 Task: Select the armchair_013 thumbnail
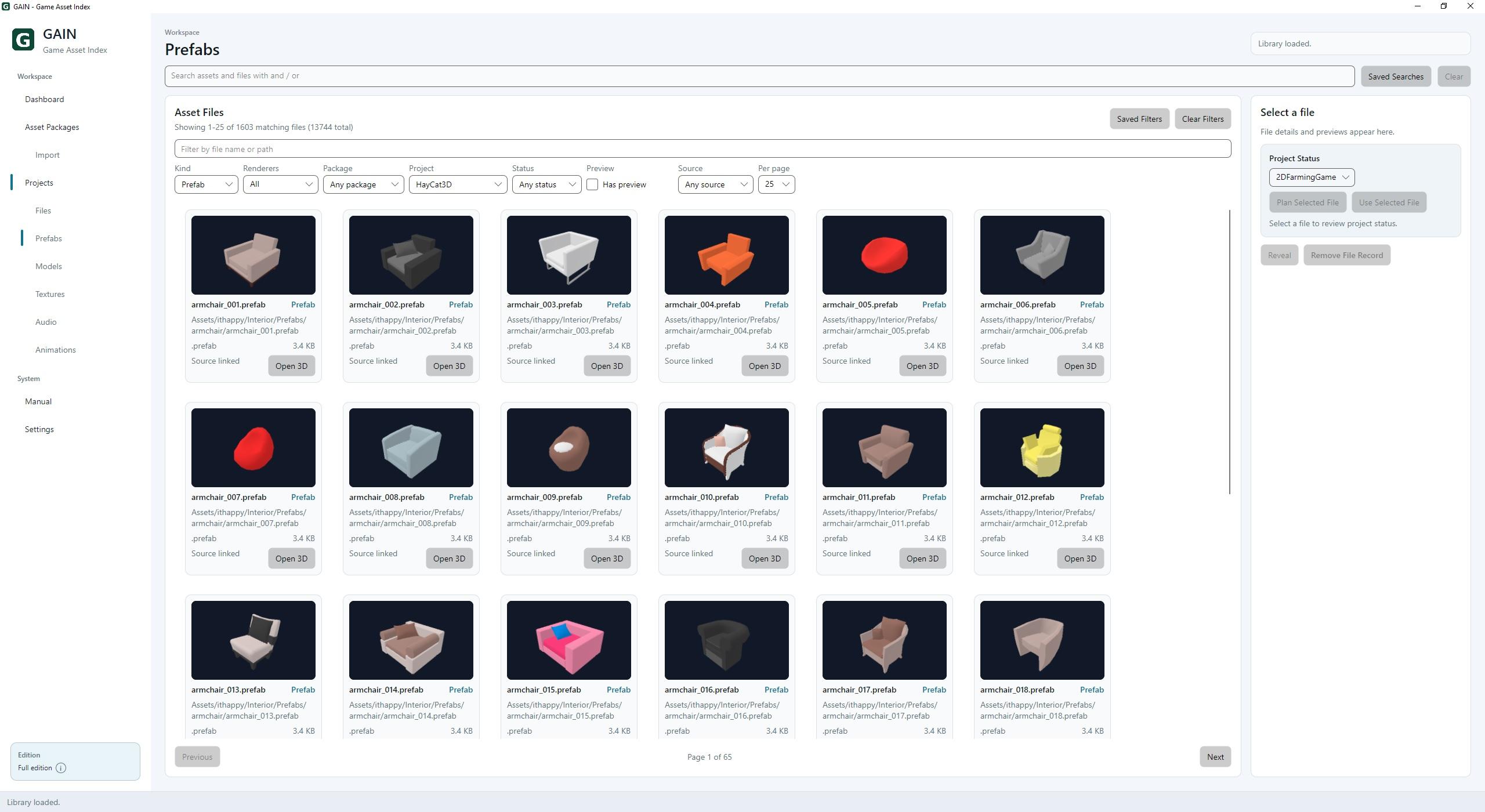click(253, 640)
